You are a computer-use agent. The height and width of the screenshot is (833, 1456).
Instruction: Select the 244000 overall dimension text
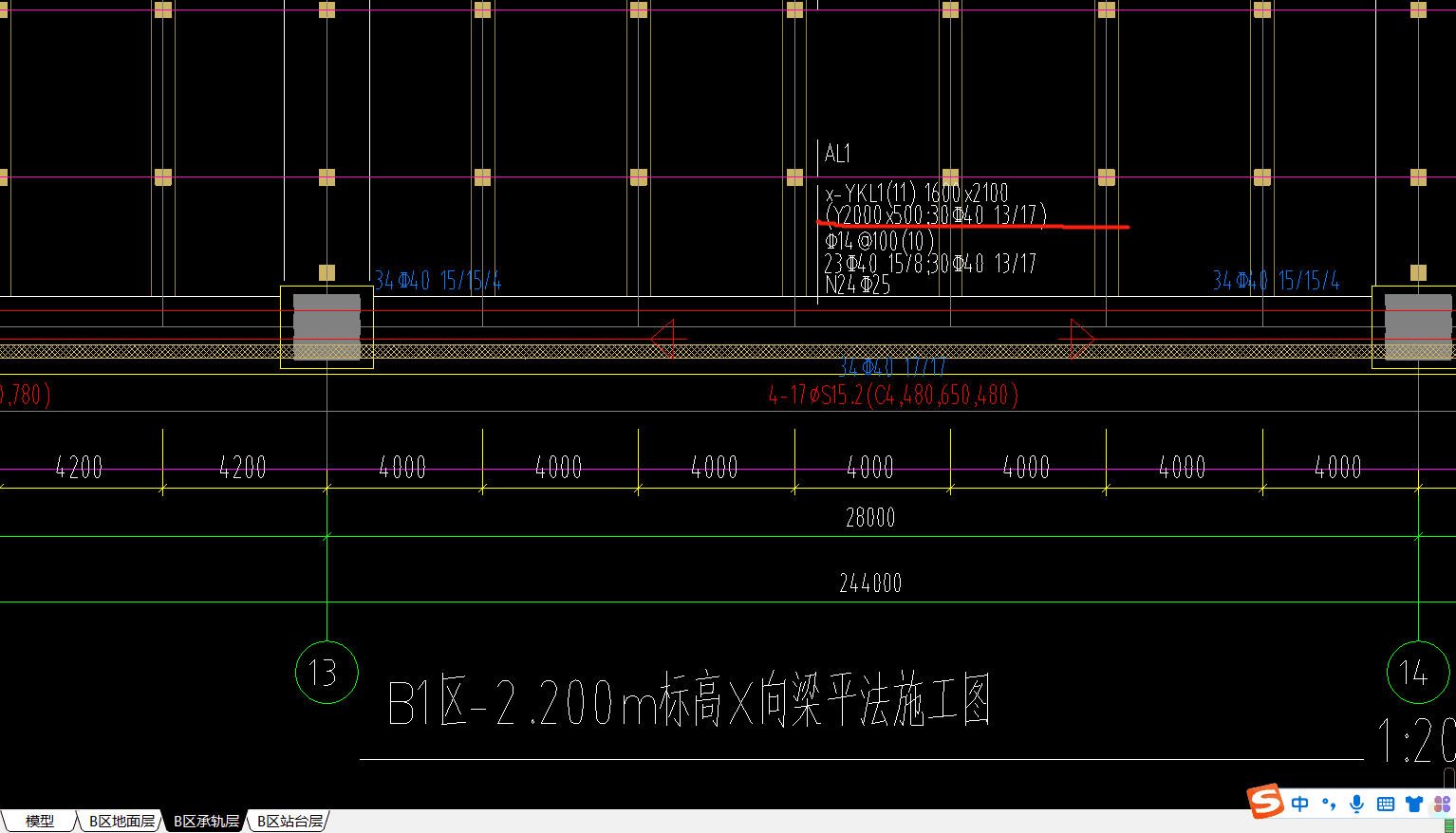point(870,583)
